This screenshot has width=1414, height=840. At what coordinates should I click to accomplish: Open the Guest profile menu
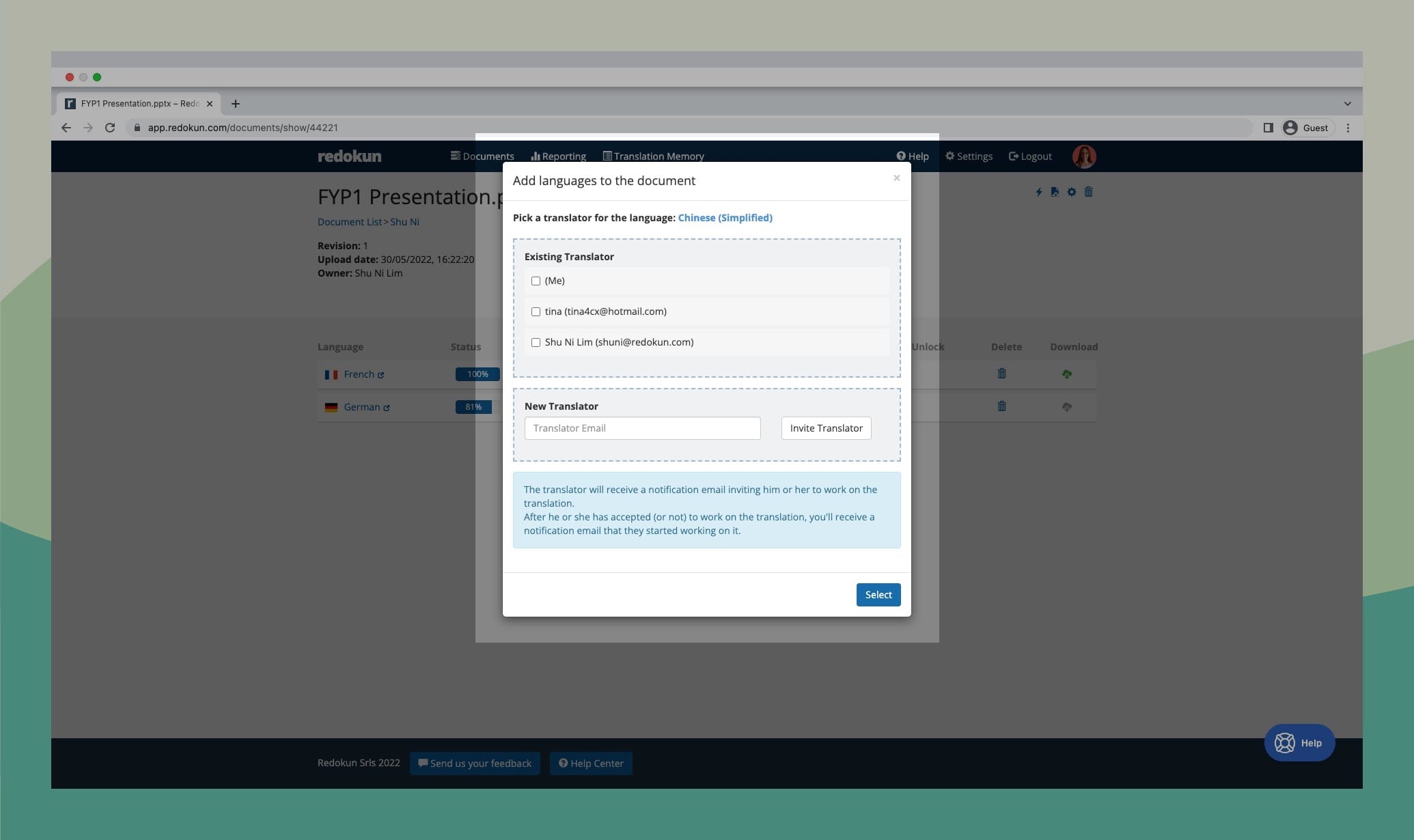1307,128
